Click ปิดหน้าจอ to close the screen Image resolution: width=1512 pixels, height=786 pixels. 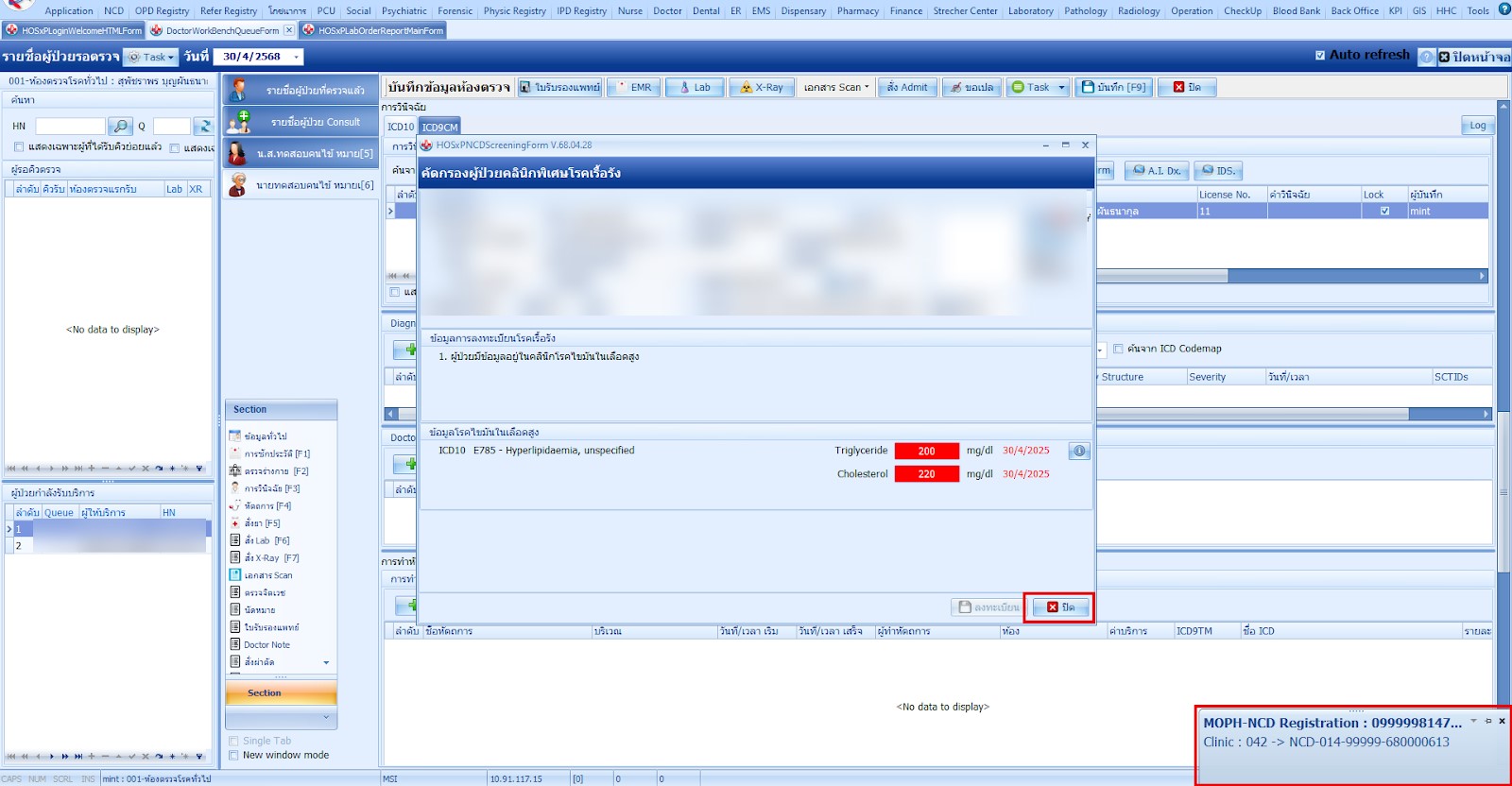(1474, 57)
